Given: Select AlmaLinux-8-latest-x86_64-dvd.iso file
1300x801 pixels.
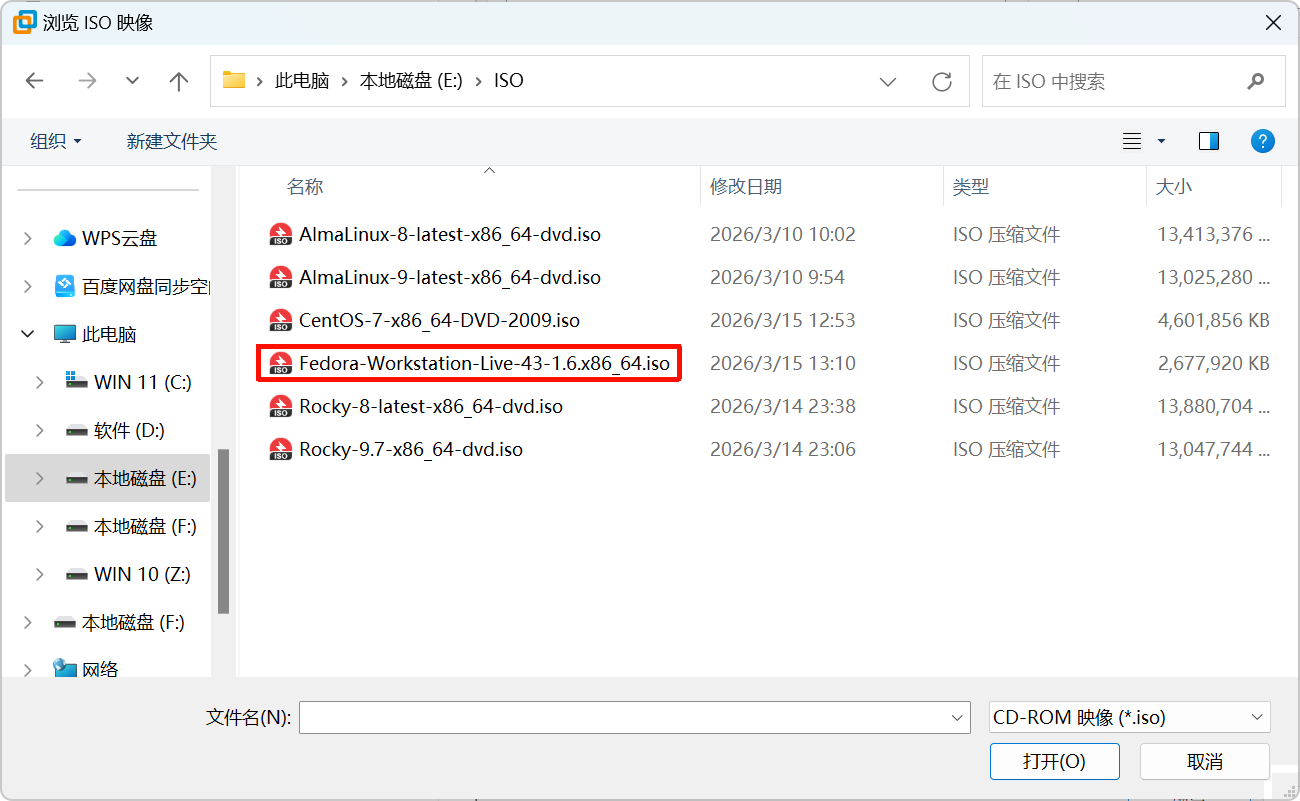Looking at the screenshot, I should [450, 235].
